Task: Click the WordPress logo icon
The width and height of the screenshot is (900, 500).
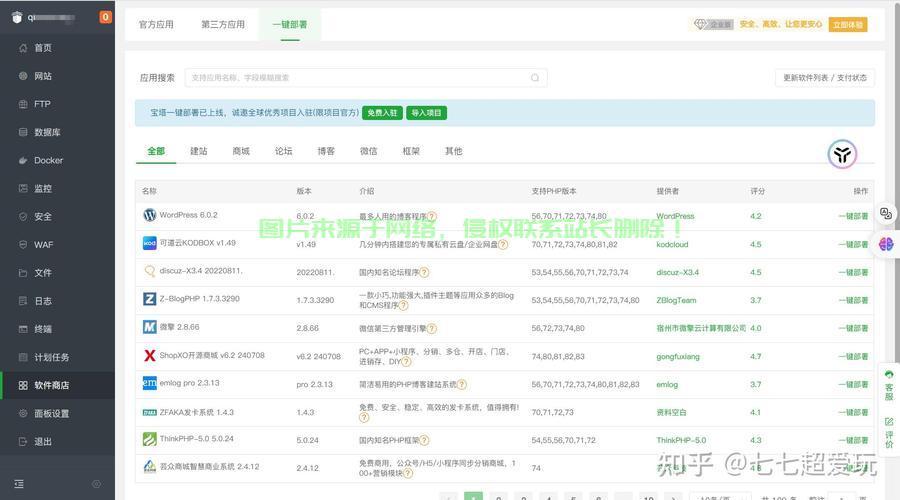Action: pyautogui.click(x=149, y=215)
